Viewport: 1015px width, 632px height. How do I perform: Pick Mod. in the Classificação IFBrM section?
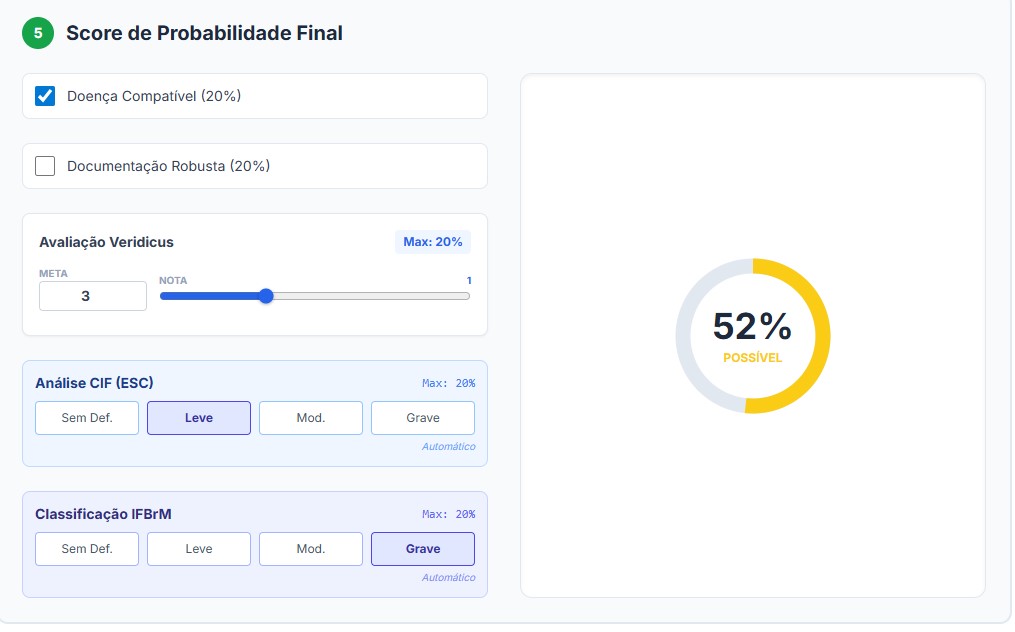coord(311,549)
